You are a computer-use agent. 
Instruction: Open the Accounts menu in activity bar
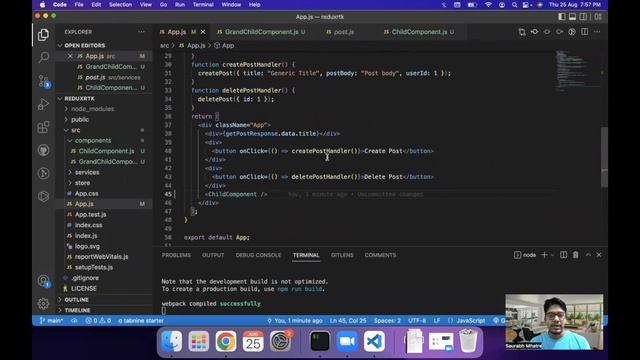click(43, 281)
